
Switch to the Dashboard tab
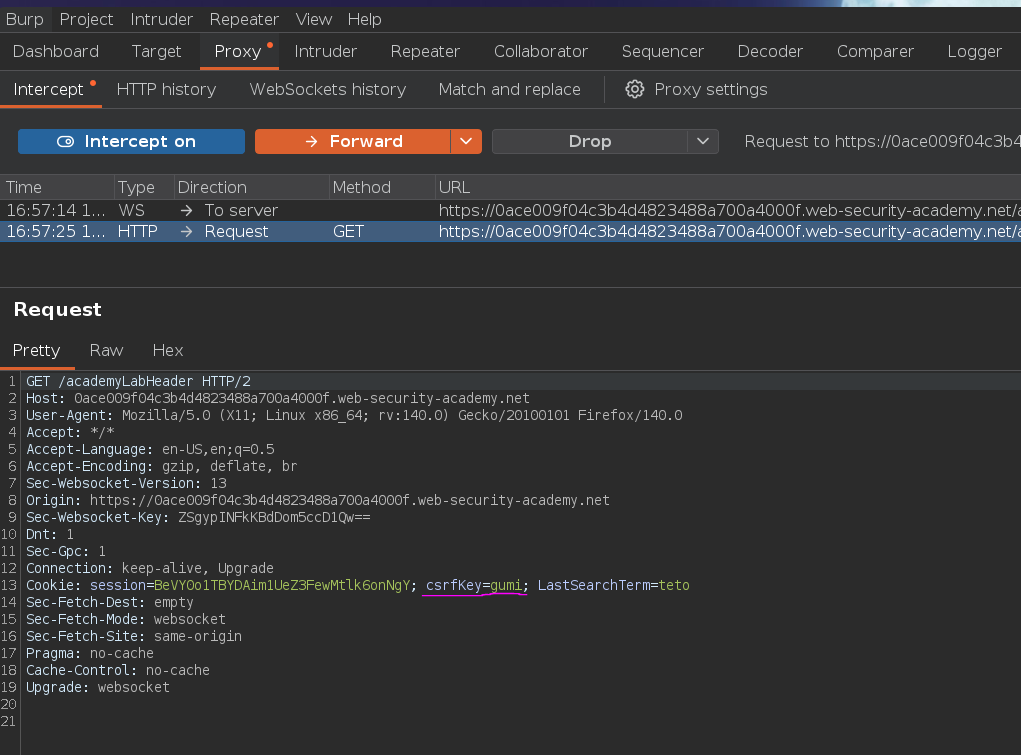(56, 51)
